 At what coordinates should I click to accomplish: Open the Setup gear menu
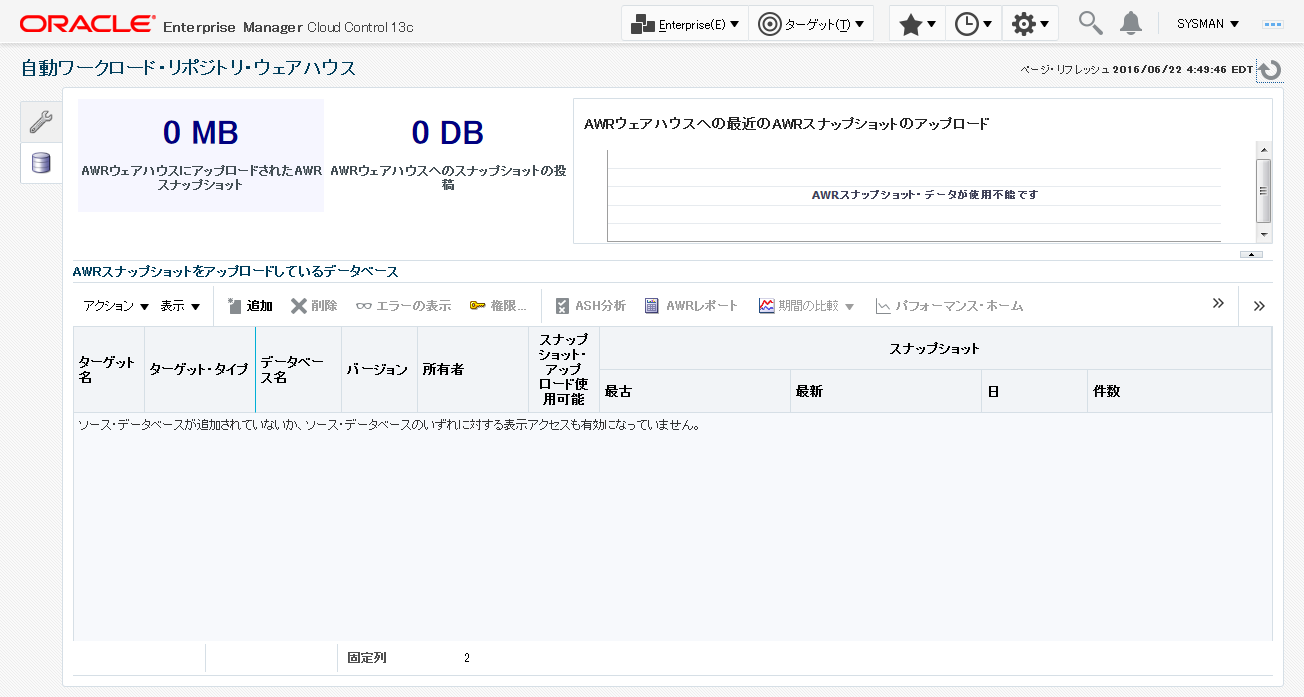[1029, 24]
